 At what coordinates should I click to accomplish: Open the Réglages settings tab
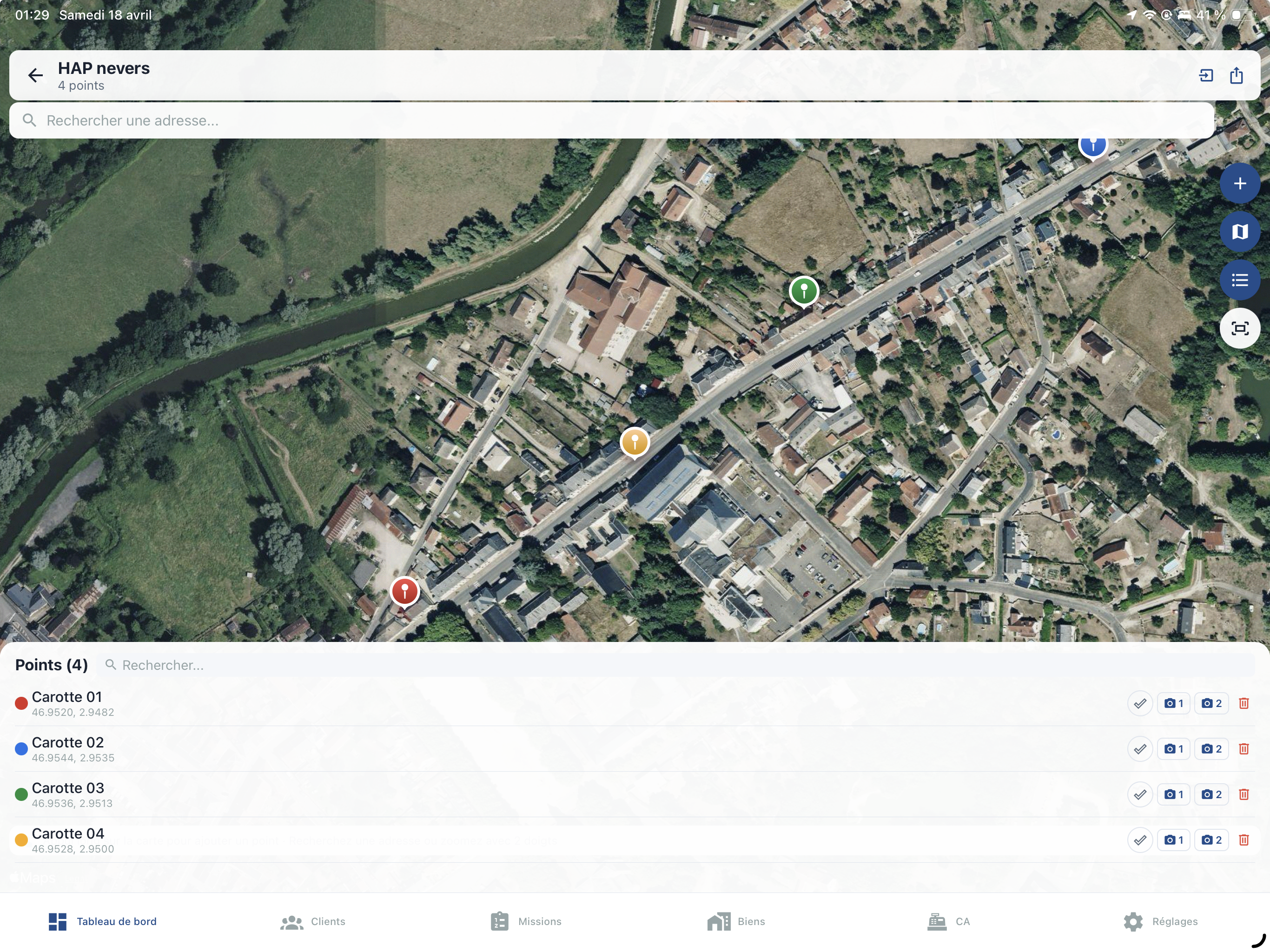click(x=1160, y=921)
